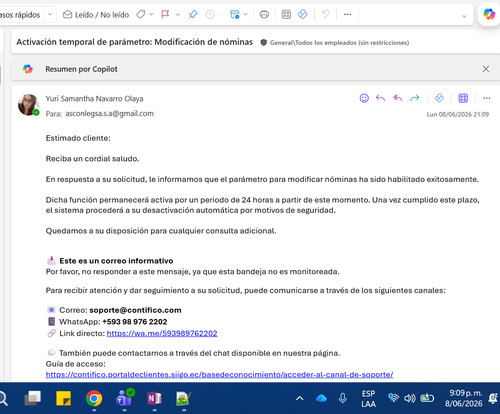Click the undo arrow icon
Screen dimensions: 500x414
(325, 14)
